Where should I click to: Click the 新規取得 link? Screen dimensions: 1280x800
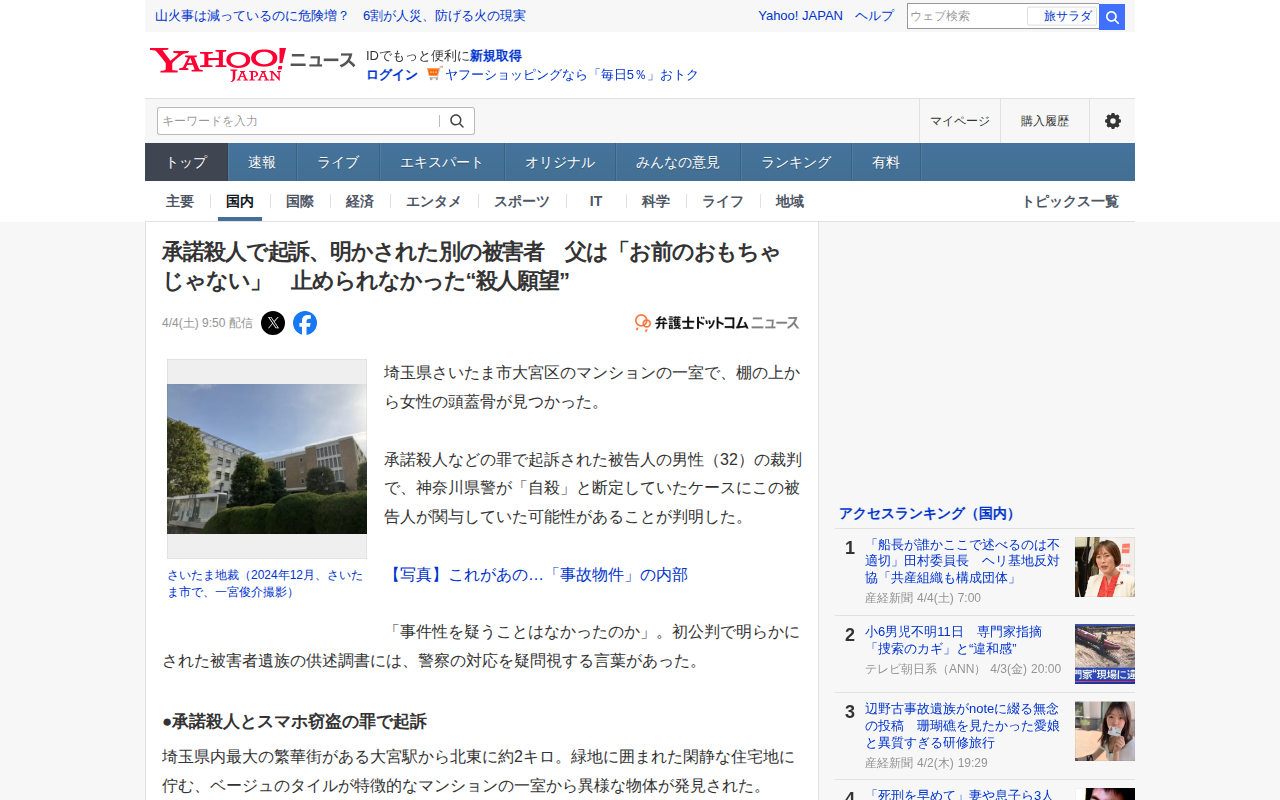(x=496, y=55)
